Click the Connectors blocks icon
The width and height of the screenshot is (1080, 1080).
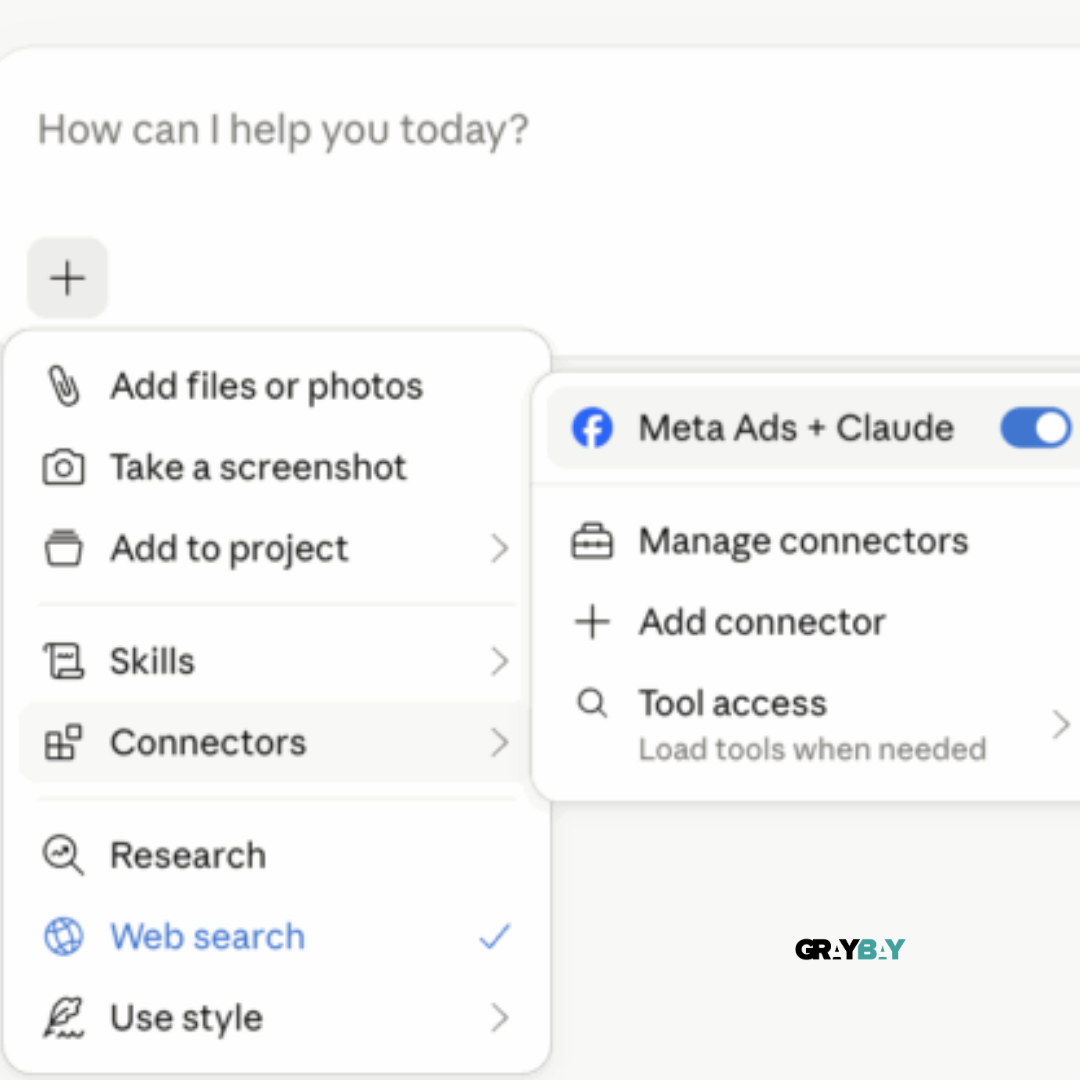(x=63, y=742)
